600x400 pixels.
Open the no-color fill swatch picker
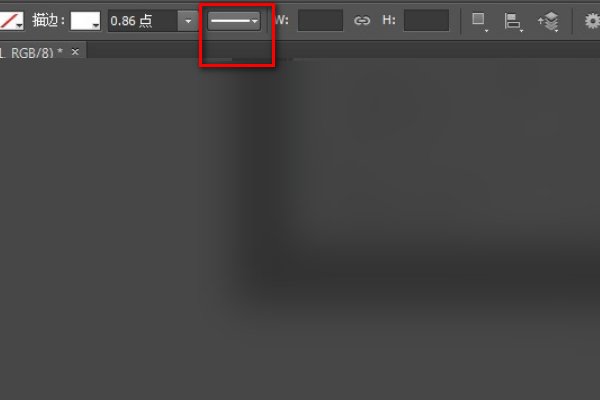[11, 21]
